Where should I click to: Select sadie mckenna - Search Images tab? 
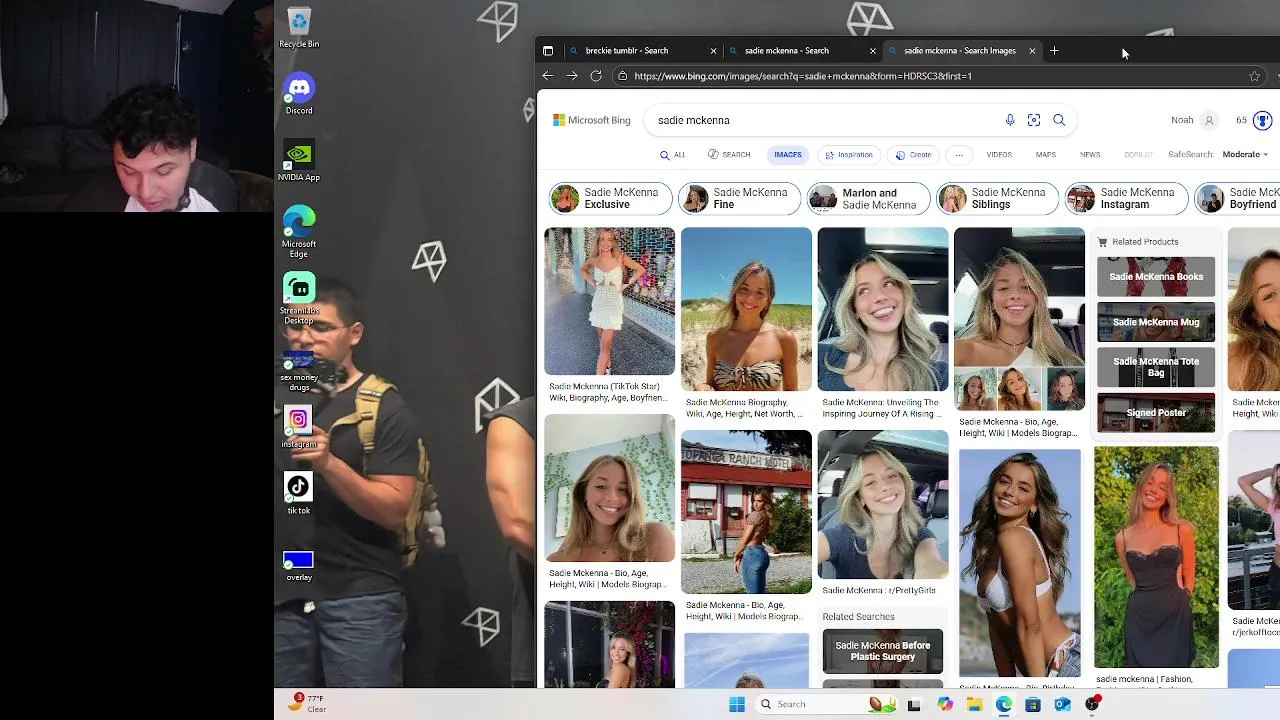(960, 51)
